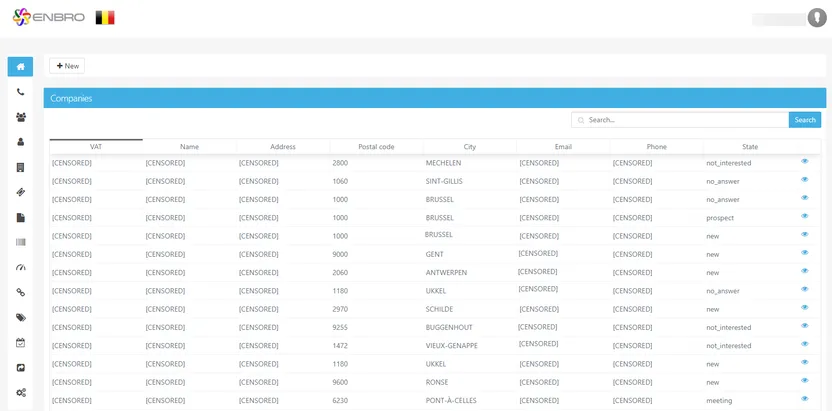Image resolution: width=832 pixels, height=411 pixels.
Task: Focus the Search input field
Action: pos(680,120)
